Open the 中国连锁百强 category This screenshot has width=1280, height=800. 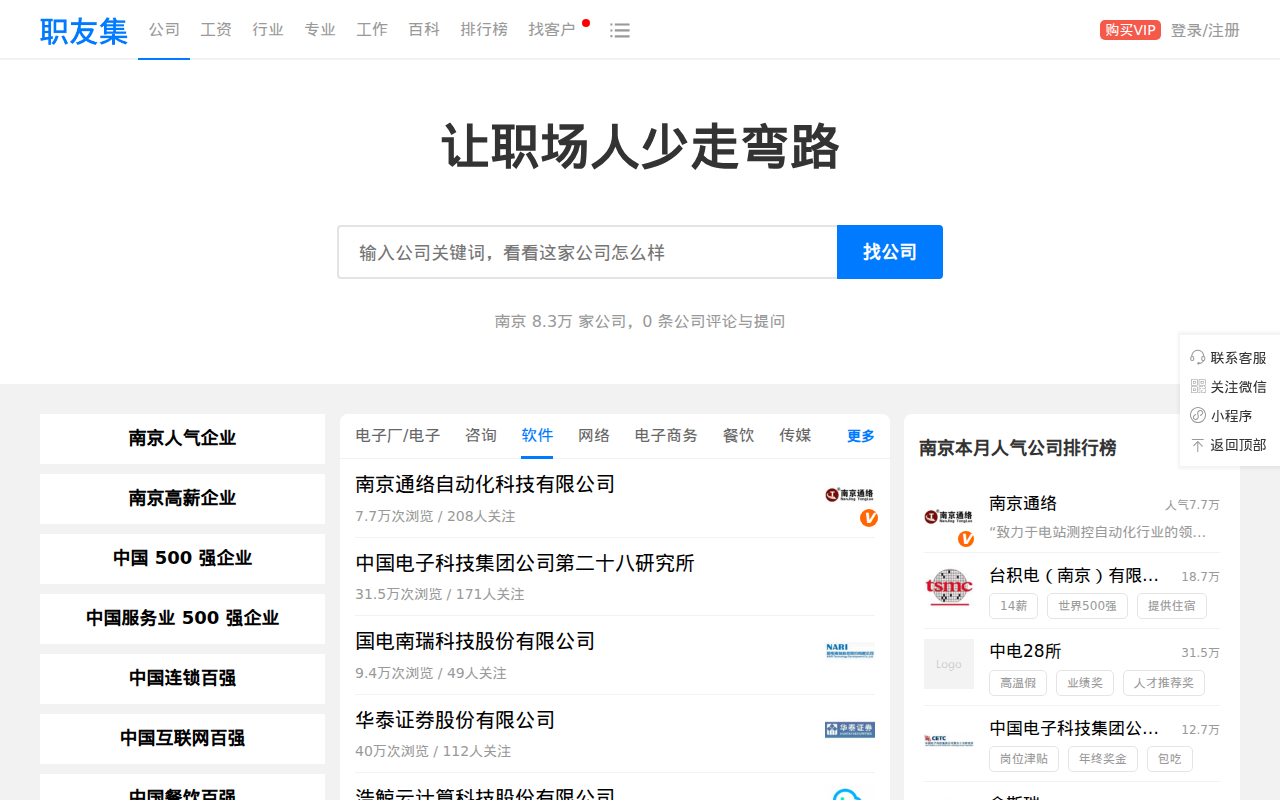click(182, 679)
